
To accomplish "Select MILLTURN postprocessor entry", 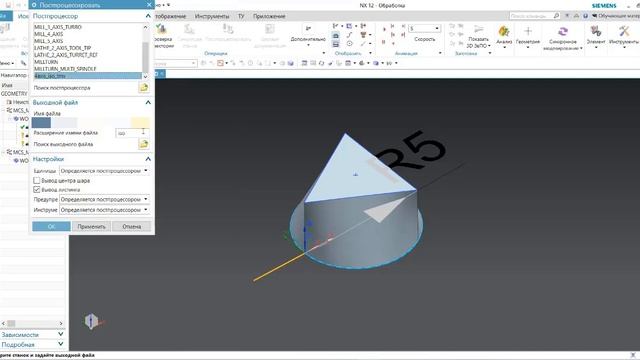I will (87, 62).
